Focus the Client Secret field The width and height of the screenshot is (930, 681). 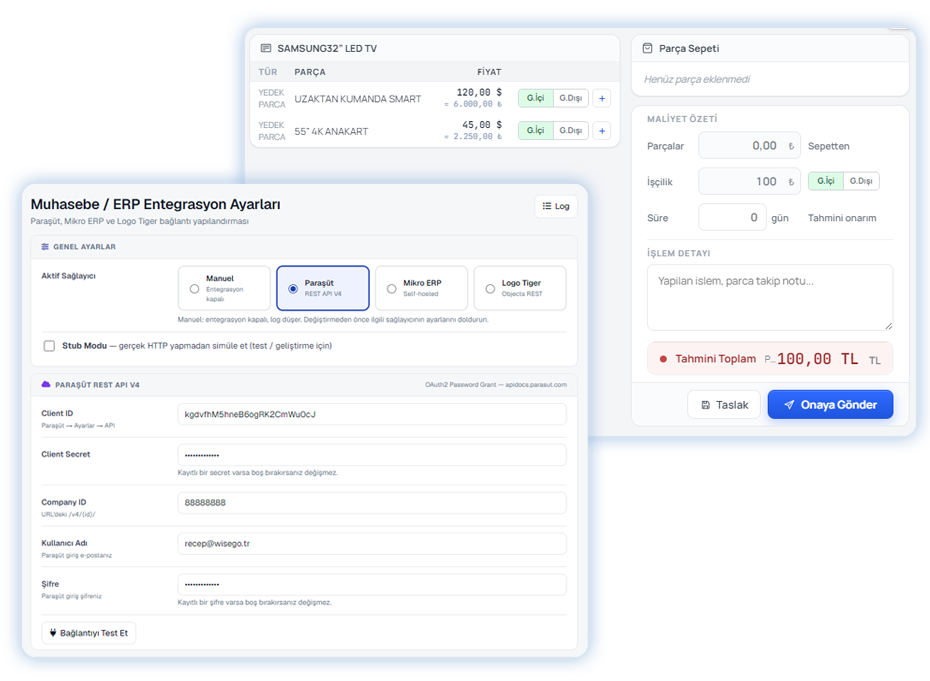coord(372,455)
